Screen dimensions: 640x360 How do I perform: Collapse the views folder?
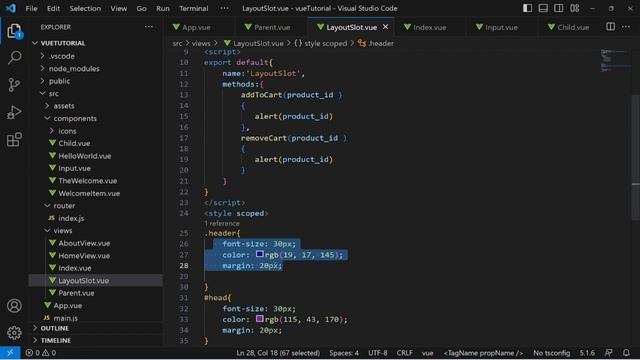pyautogui.click(x=97, y=231)
